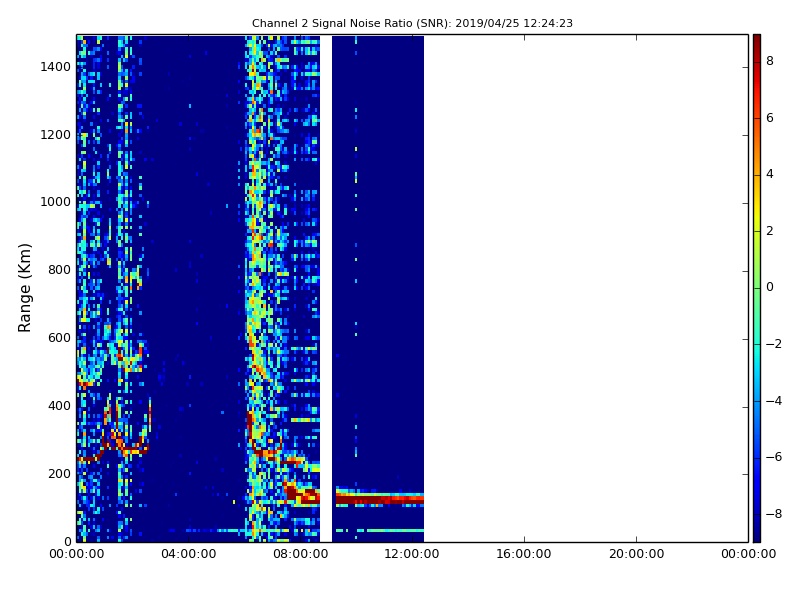The width and height of the screenshot is (800, 600).
Task: Click the dark red top of colorbar
Action: (757, 41)
